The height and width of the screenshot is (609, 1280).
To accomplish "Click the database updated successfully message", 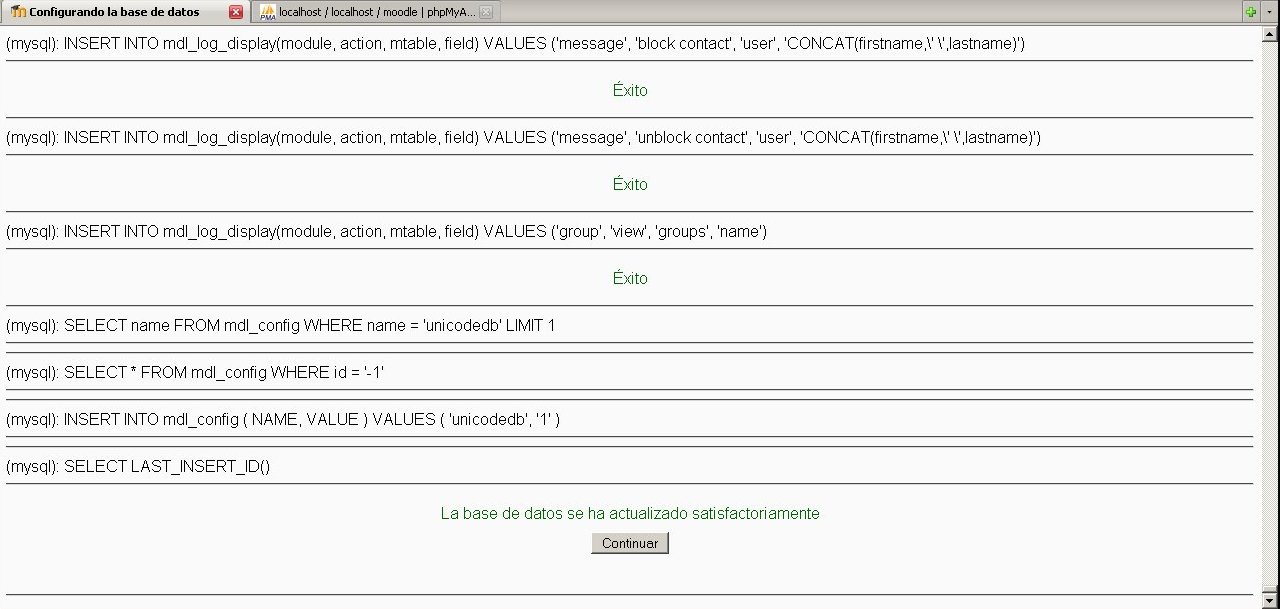I will click(629, 513).
